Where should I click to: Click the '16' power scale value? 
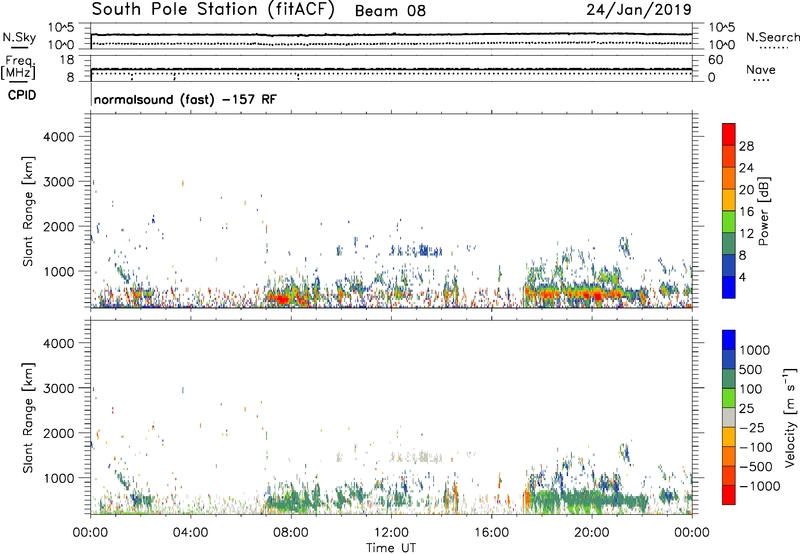[746, 211]
